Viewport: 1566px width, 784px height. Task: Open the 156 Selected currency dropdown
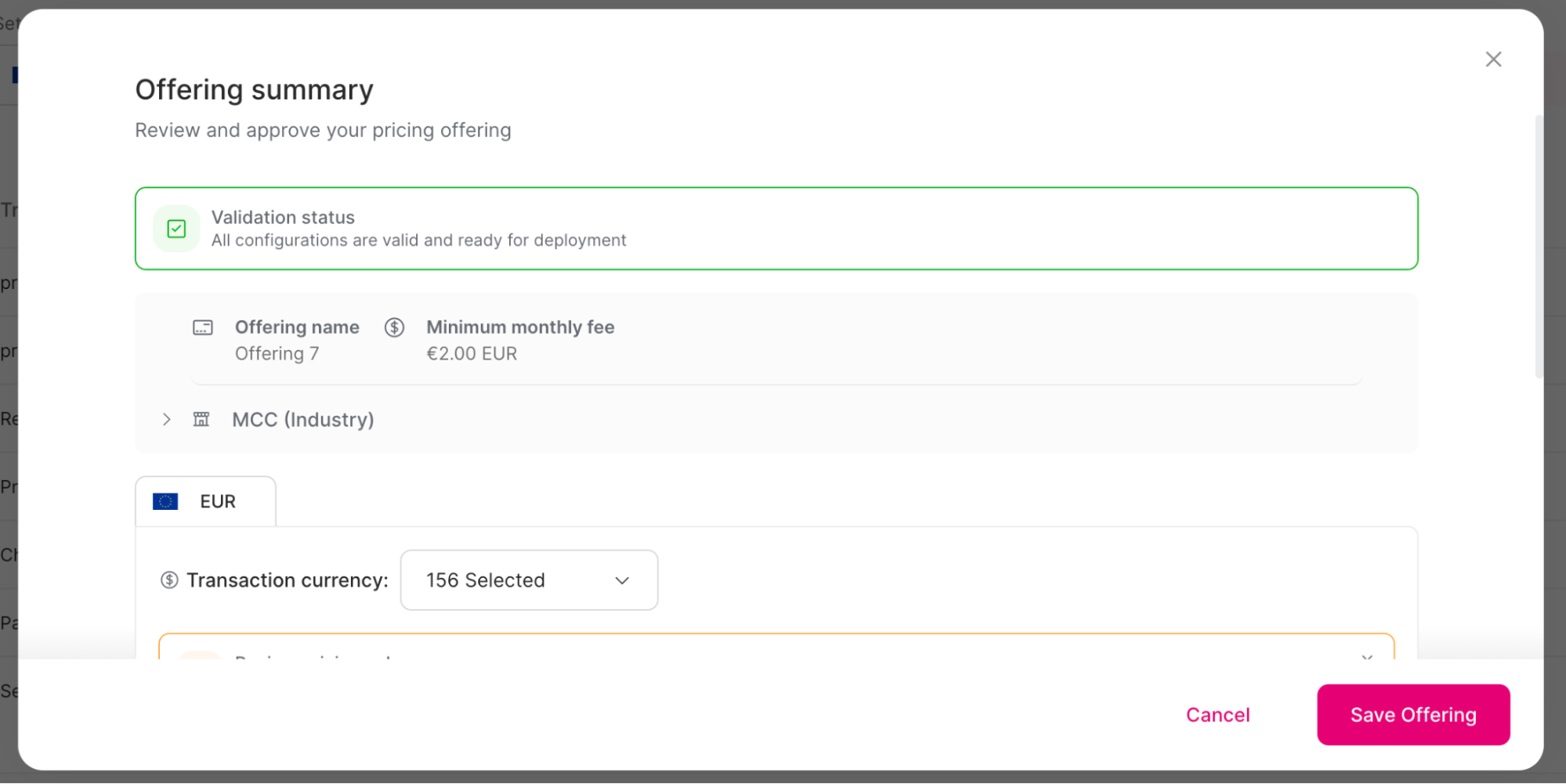pos(529,580)
